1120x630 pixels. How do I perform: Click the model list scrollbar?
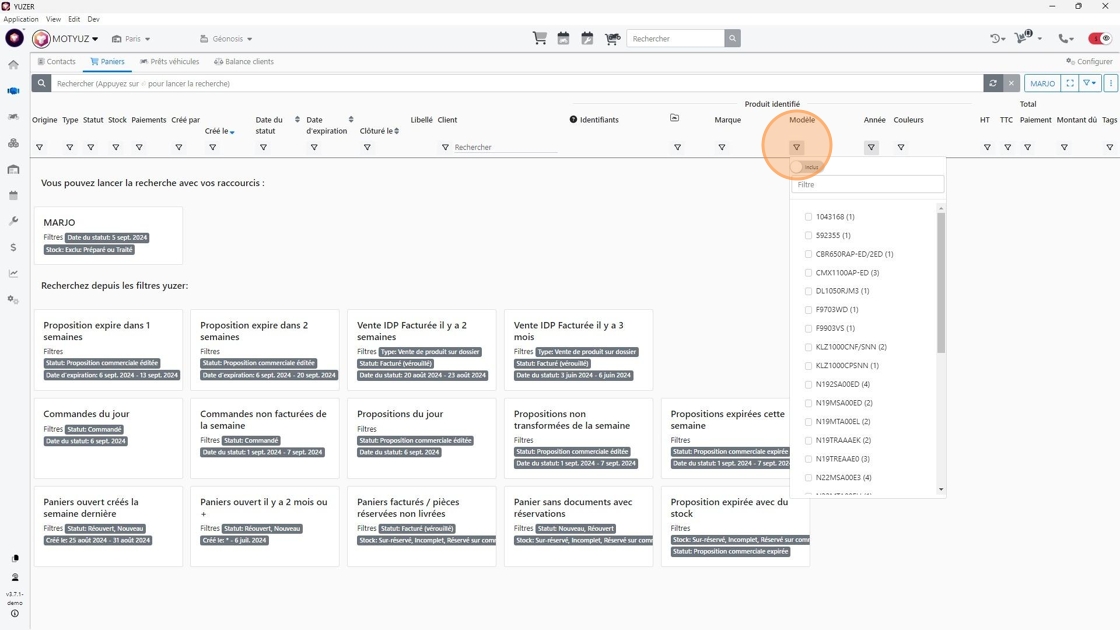coord(941,282)
